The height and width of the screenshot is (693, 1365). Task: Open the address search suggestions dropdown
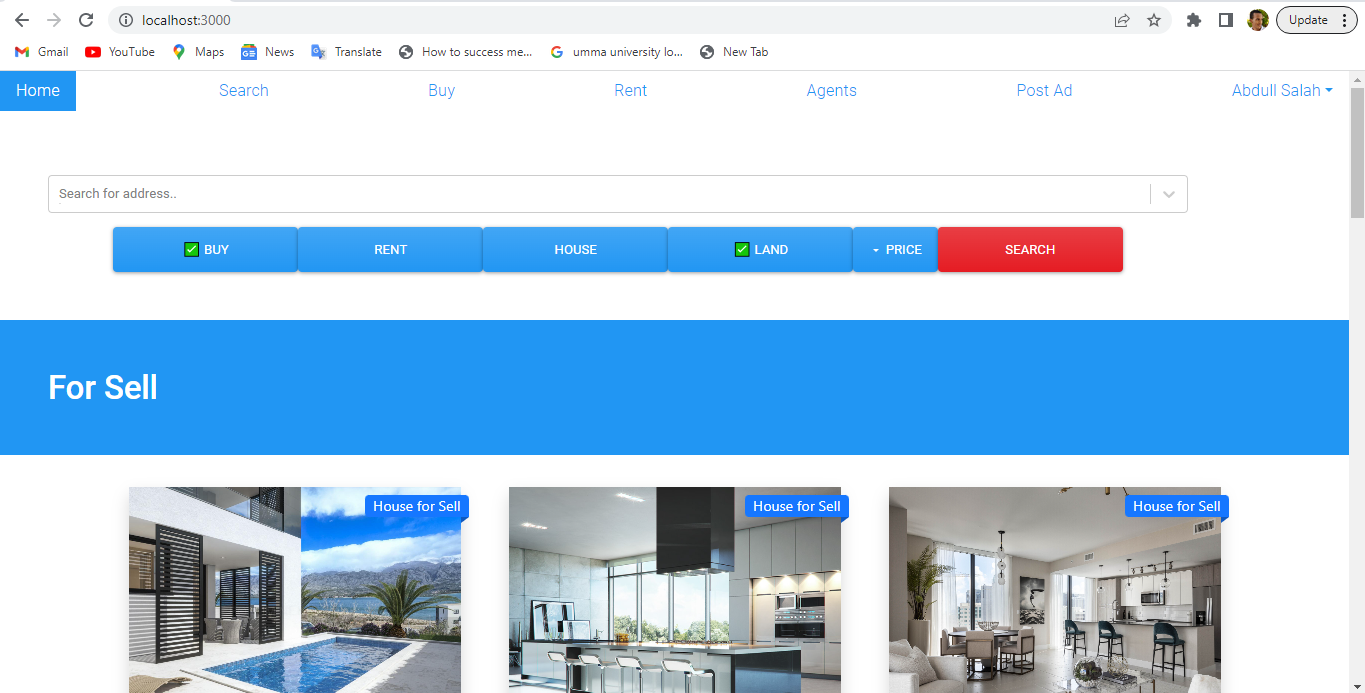[x=1167, y=193]
